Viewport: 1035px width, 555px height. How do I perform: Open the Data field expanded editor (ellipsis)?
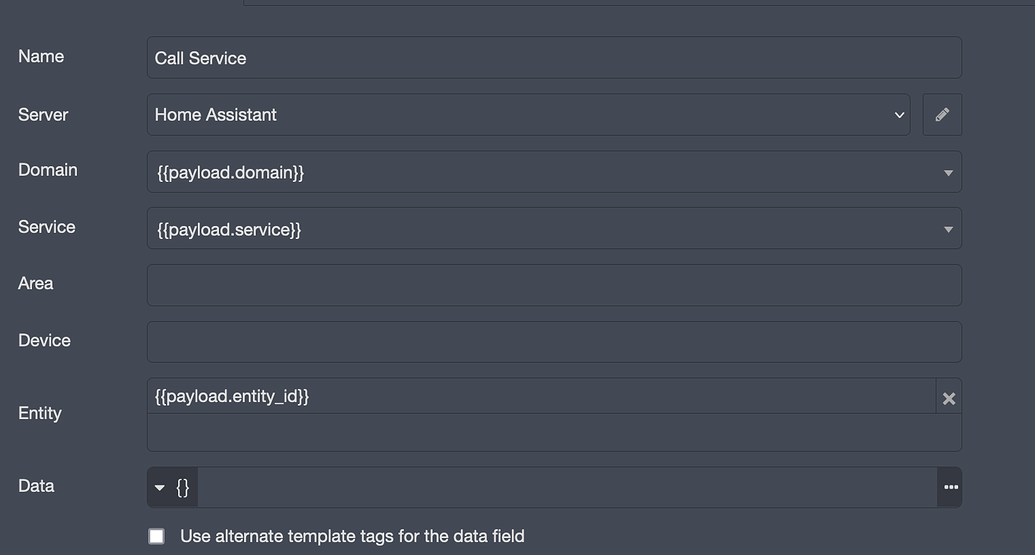point(951,487)
